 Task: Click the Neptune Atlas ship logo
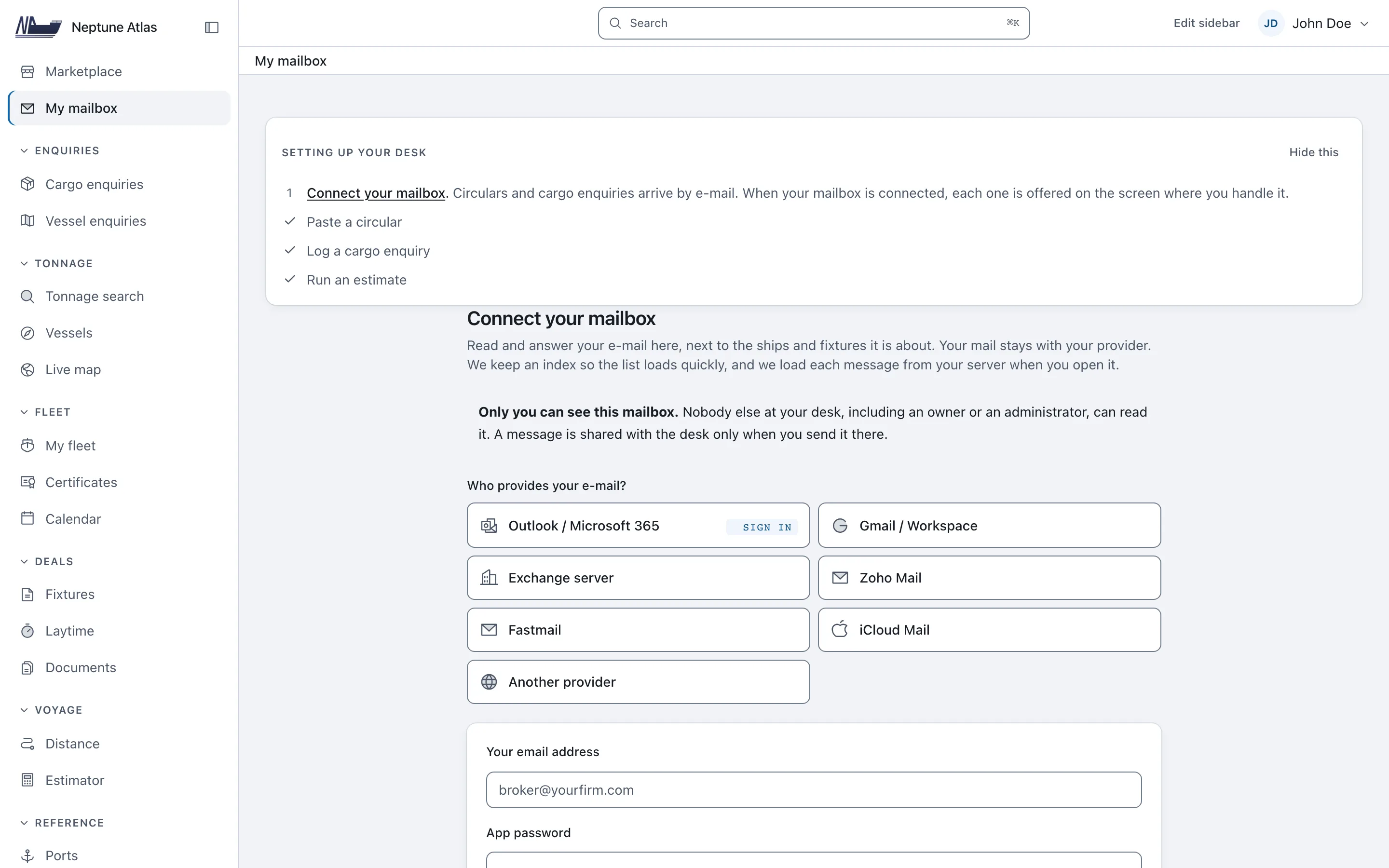point(39,27)
